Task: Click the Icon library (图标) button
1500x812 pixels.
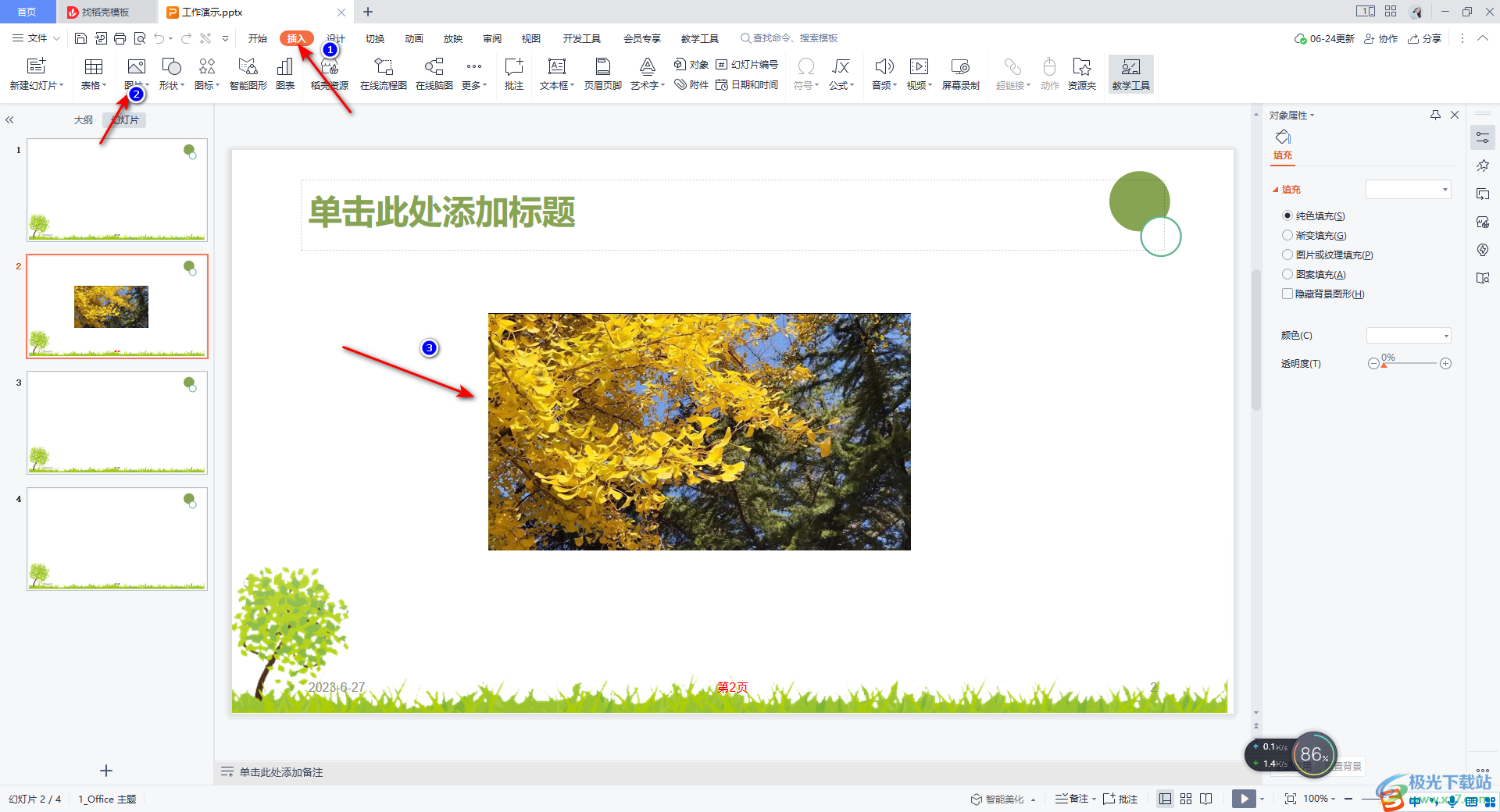Action: (x=206, y=74)
